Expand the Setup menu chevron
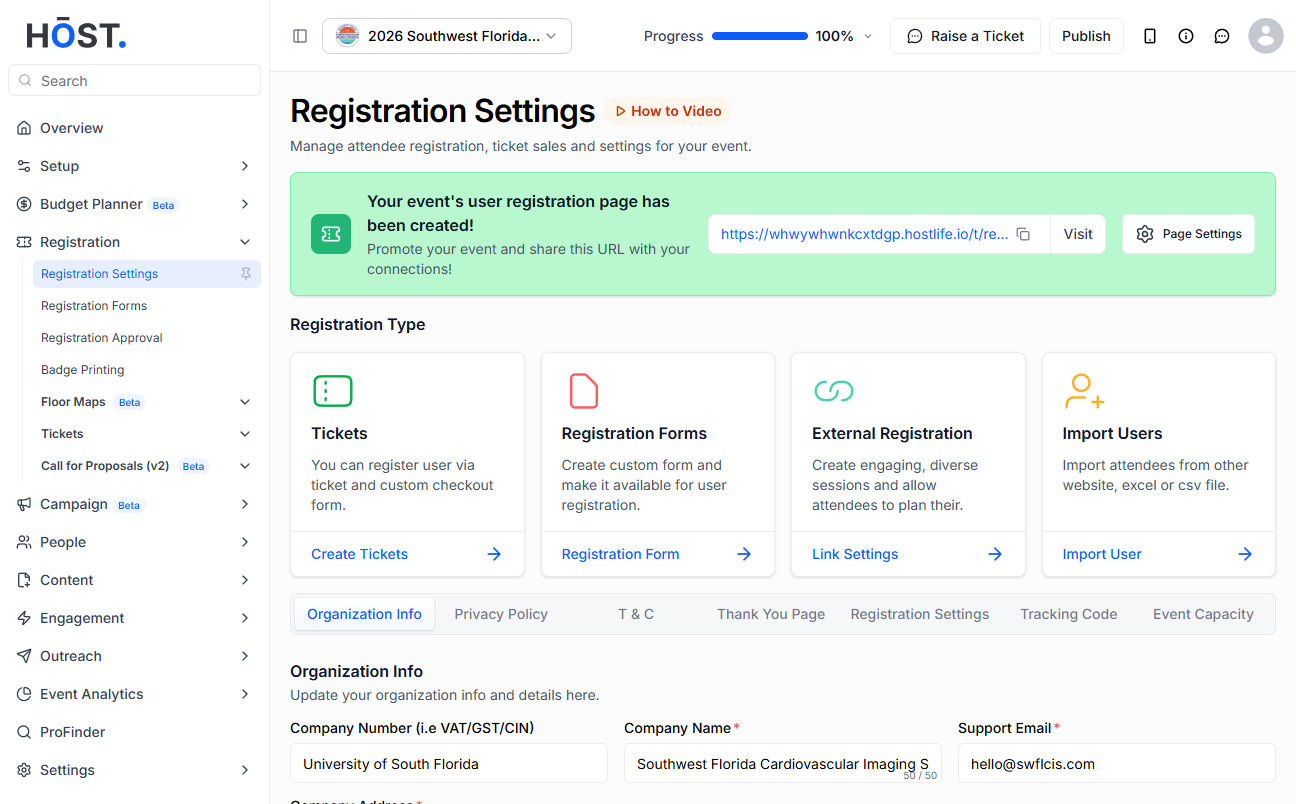 (245, 166)
